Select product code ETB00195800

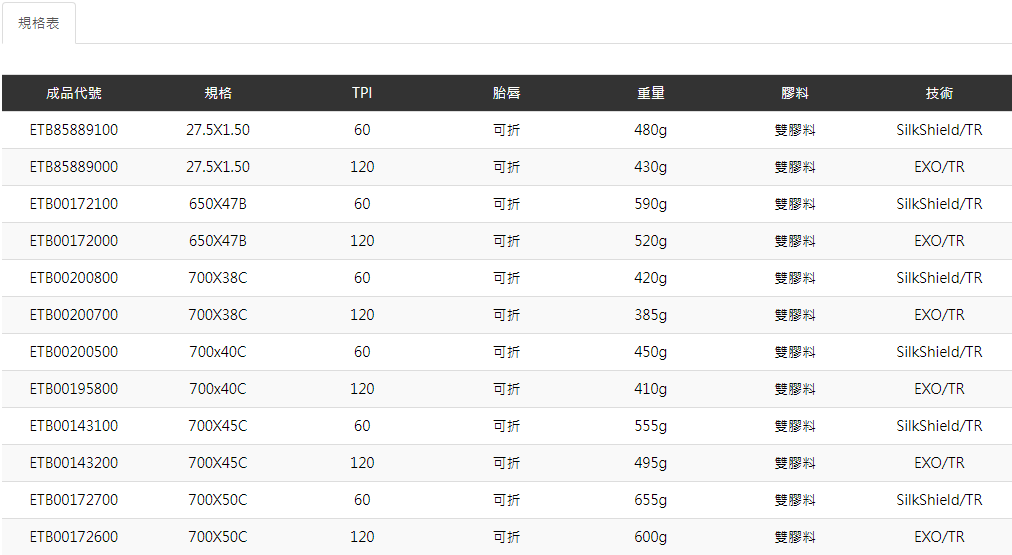tap(74, 389)
